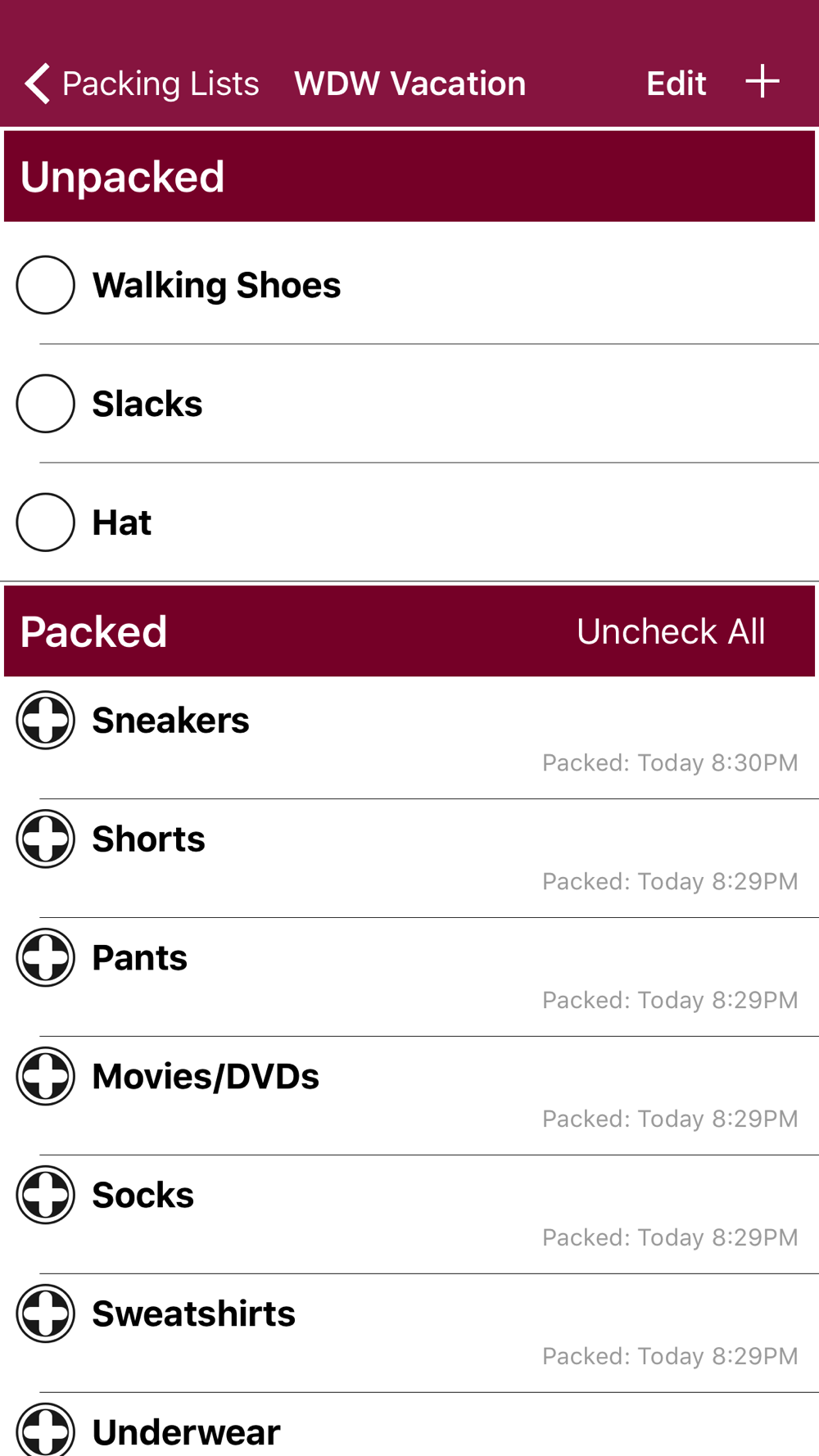The height and width of the screenshot is (1456, 819).
Task: Tap the Packed section title
Action: click(x=94, y=631)
